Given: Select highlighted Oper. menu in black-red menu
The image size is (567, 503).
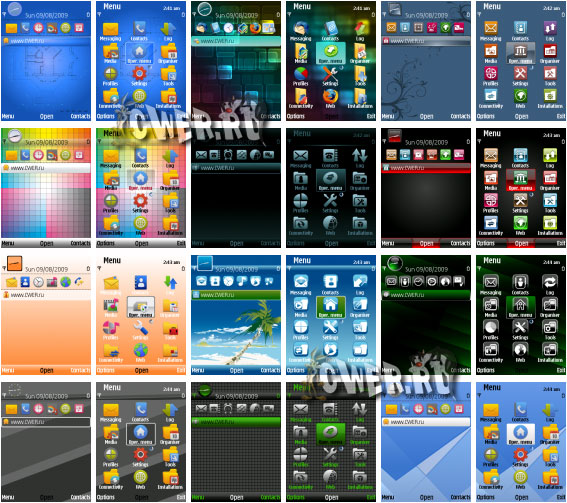Looking at the screenshot, I should 520,180.
